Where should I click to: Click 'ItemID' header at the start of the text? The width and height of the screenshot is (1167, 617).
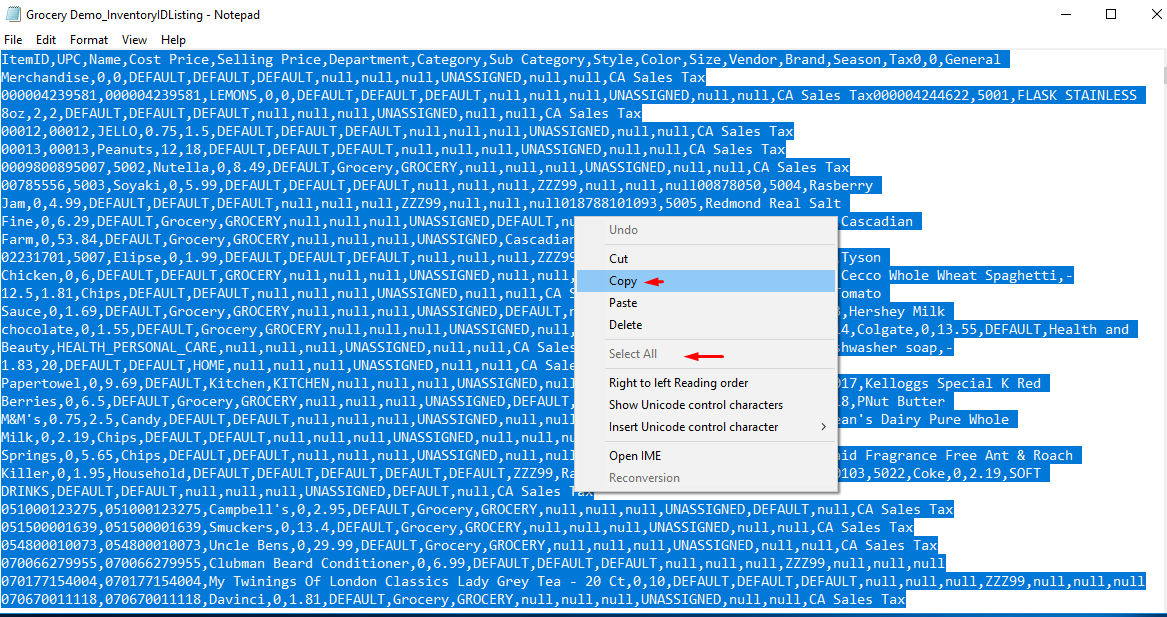click(x=25, y=60)
